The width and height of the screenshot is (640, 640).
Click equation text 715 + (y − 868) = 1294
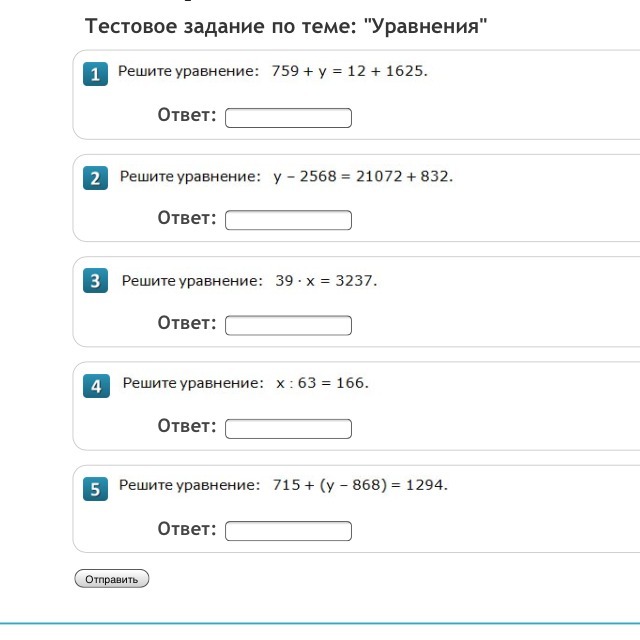point(360,486)
